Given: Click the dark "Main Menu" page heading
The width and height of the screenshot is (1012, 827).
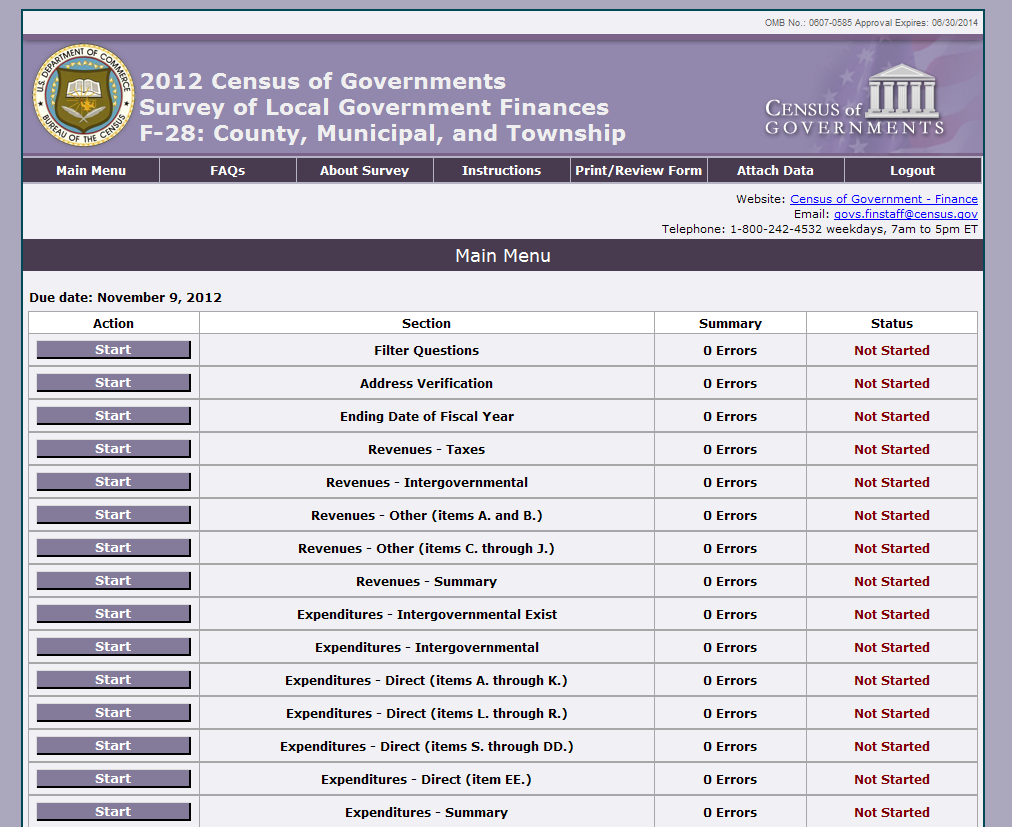Looking at the screenshot, I should 503,256.
